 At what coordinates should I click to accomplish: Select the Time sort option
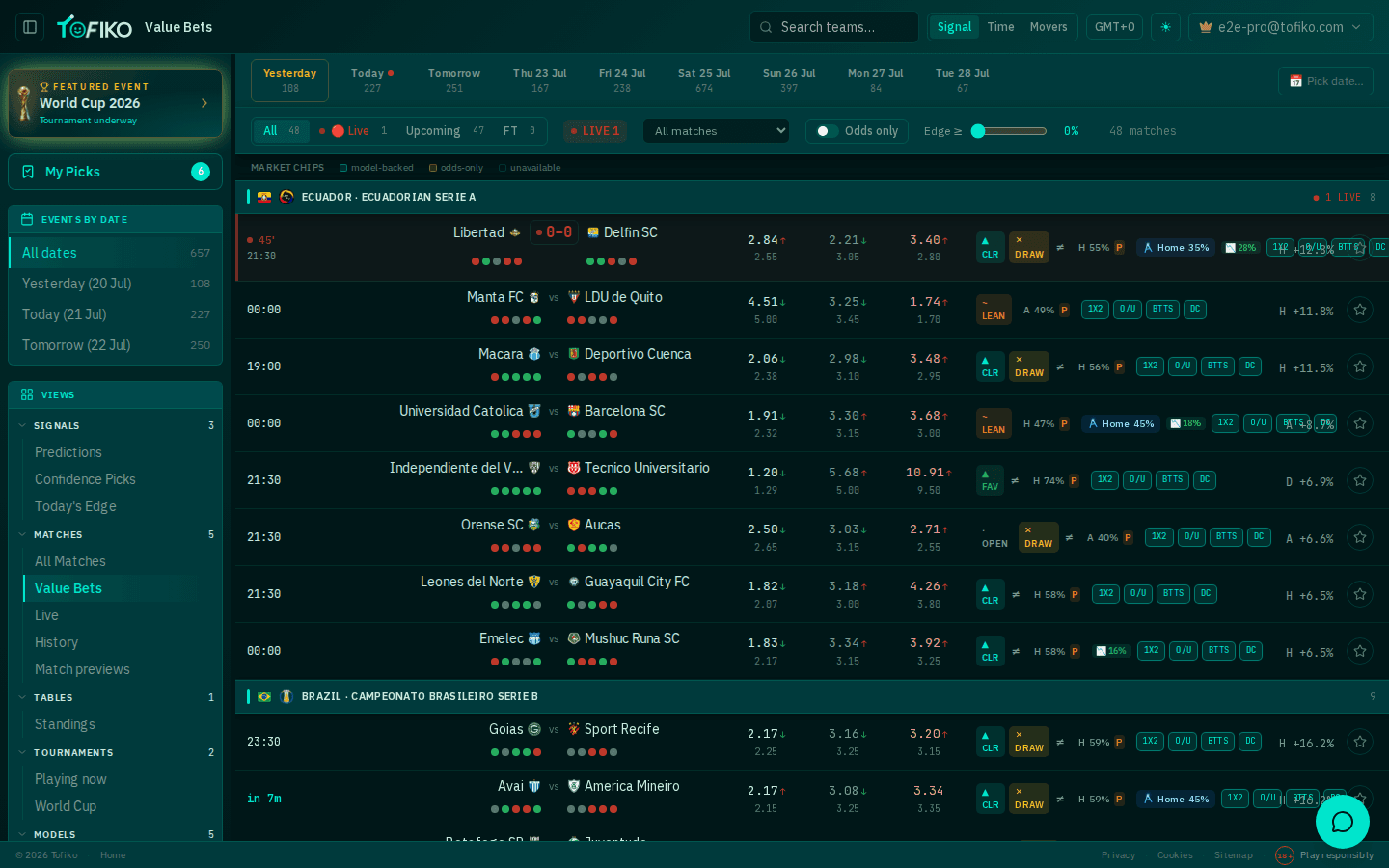1000,27
